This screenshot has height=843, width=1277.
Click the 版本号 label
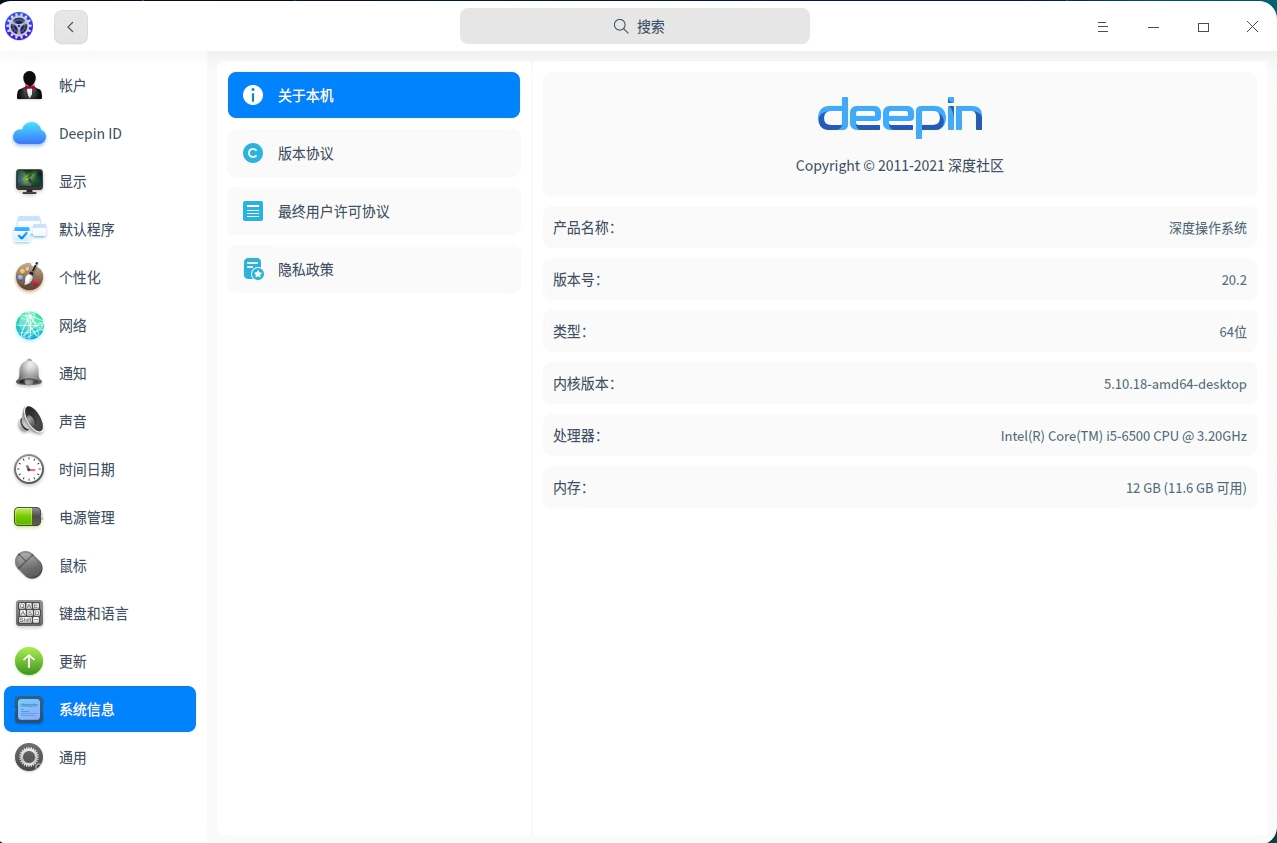tap(577, 280)
